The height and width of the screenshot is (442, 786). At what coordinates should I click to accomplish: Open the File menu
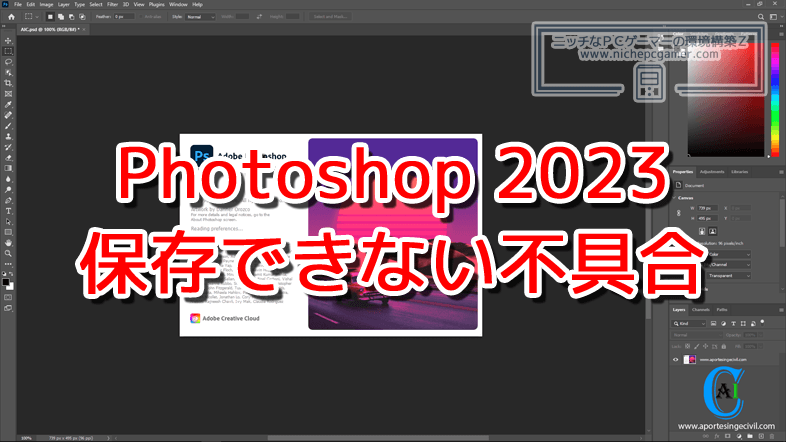18,5
